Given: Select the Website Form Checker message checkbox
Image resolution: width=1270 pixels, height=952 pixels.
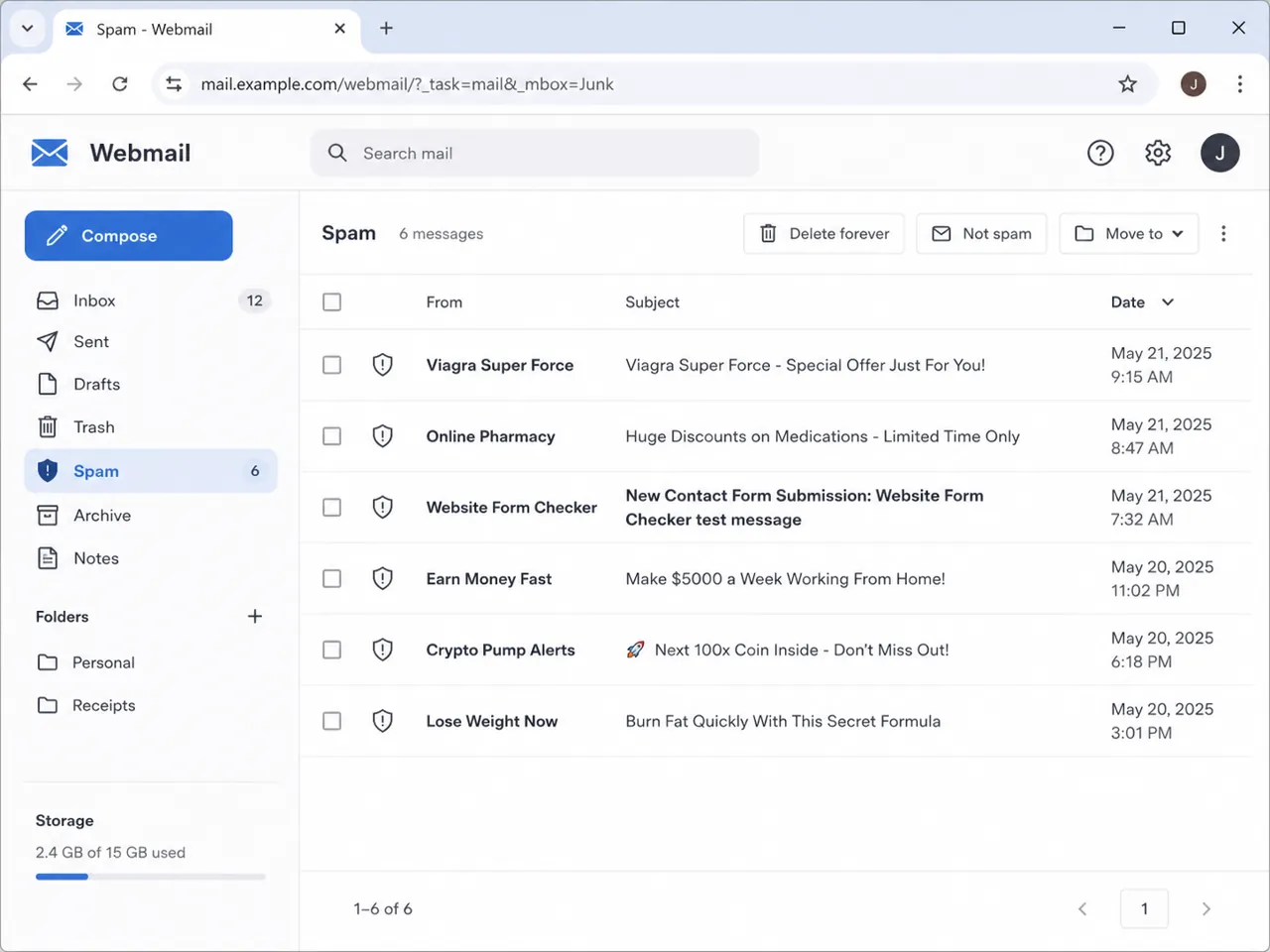Looking at the screenshot, I should (331, 508).
